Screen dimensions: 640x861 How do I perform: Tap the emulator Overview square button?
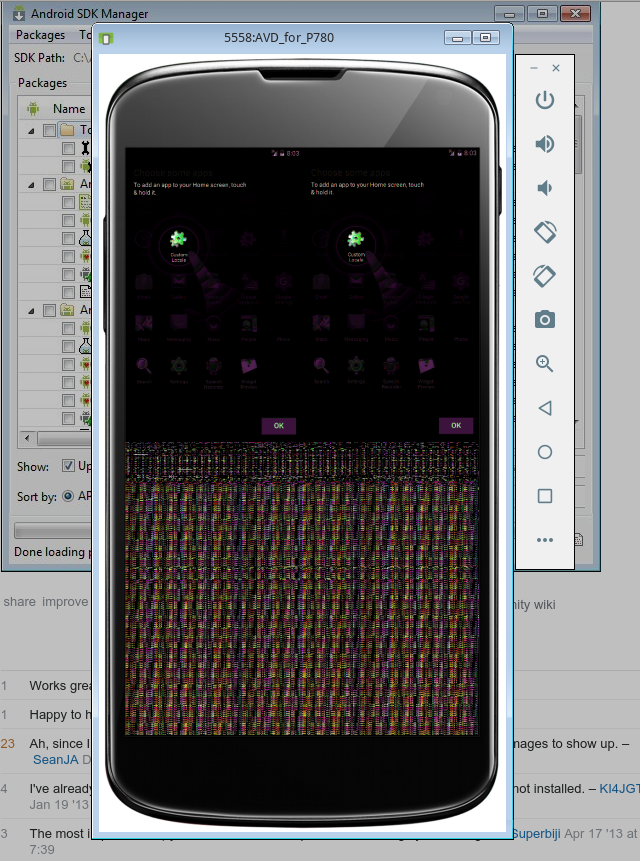coord(544,496)
